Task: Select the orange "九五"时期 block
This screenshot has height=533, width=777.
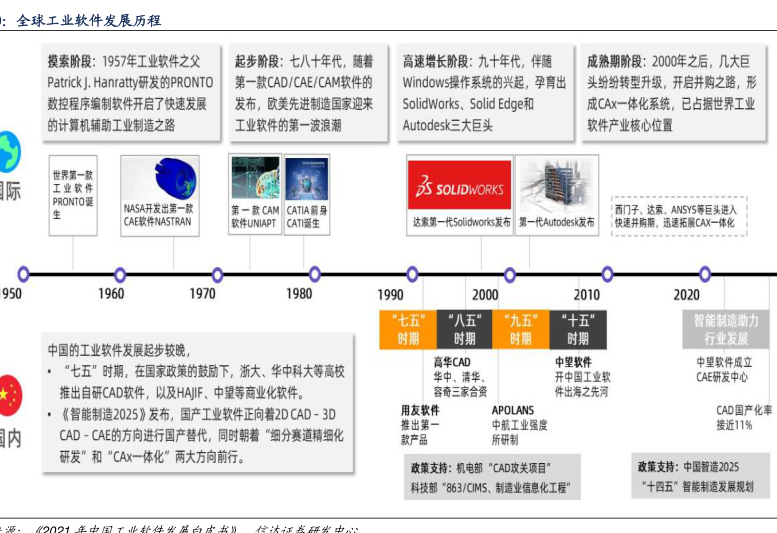Action: tap(521, 329)
